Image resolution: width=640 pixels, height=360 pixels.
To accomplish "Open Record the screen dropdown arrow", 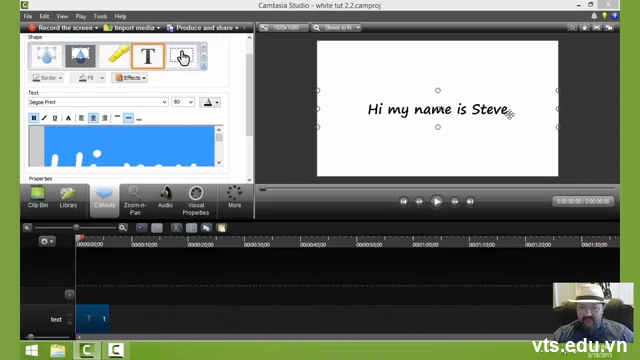I will click(96, 28).
